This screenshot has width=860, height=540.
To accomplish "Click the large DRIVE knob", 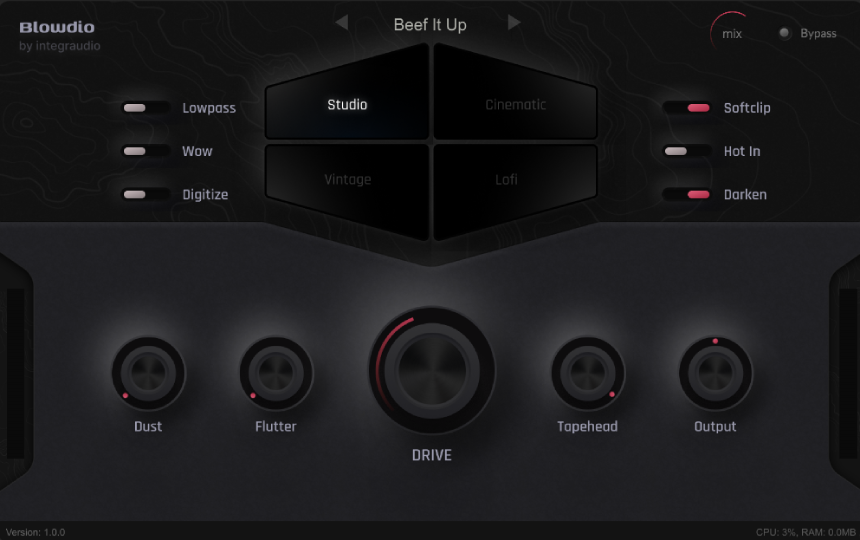I will click(x=432, y=371).
